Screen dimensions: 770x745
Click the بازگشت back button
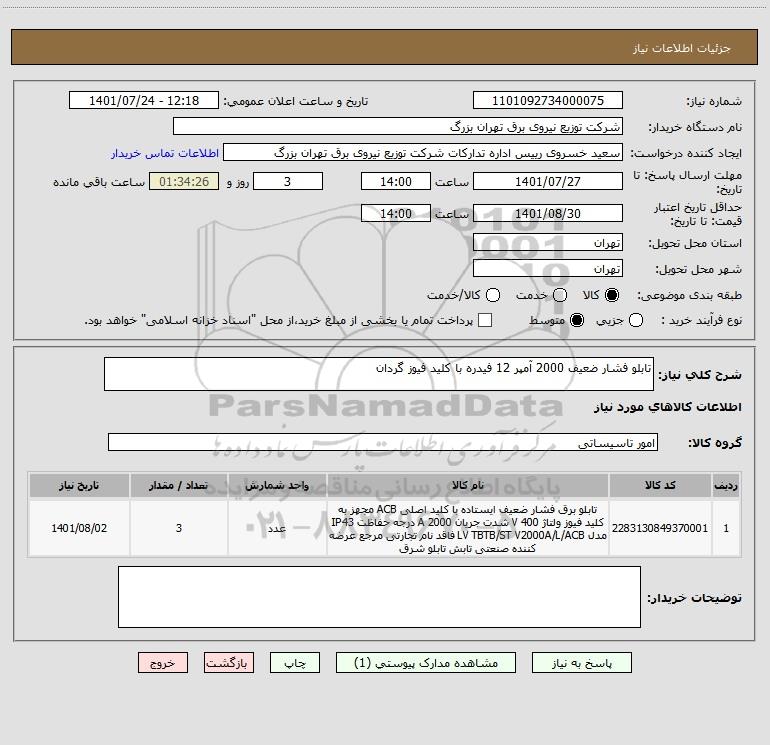[229, 663]
